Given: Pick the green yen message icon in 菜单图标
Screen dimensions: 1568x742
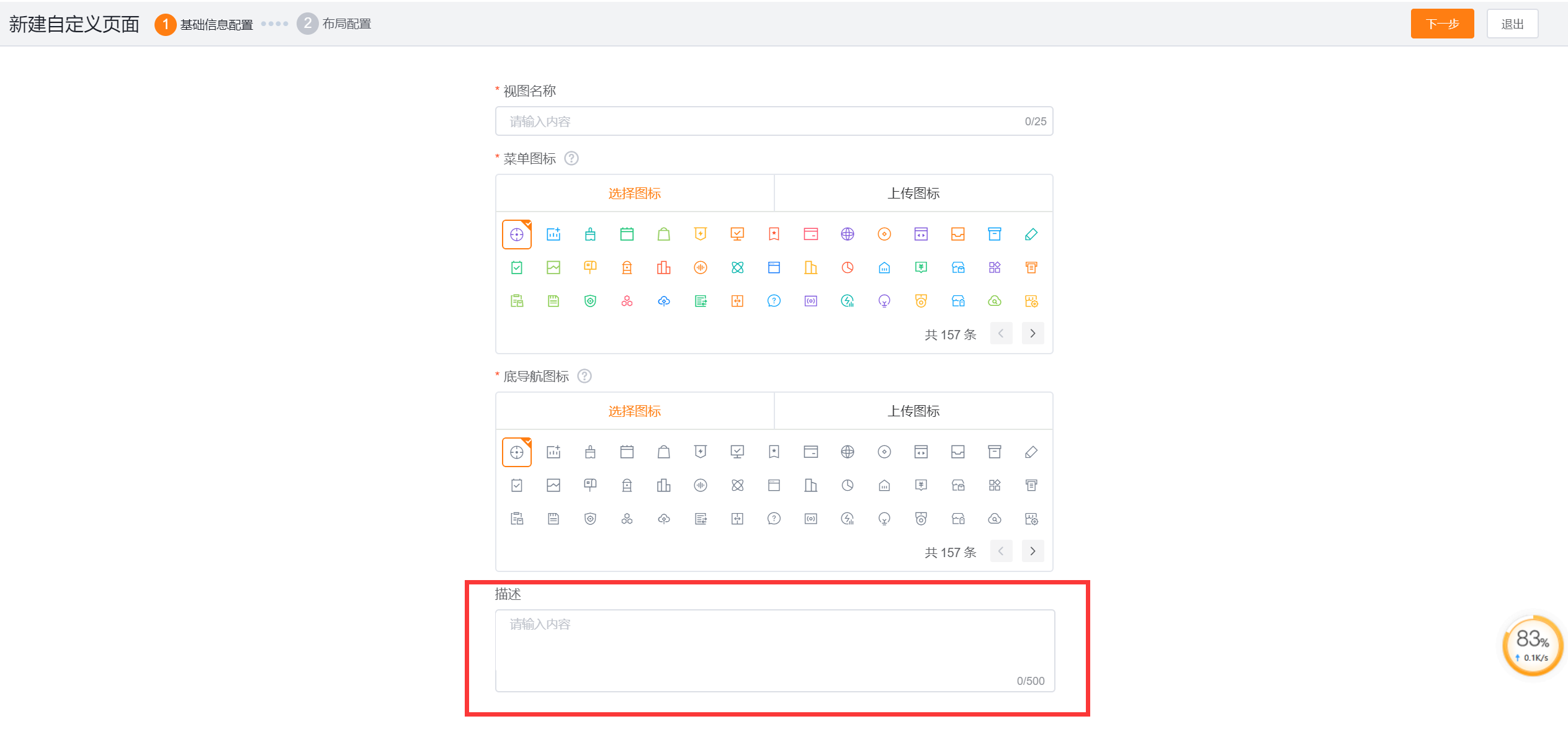Looking at the screenshot, I should pos(921,268).
